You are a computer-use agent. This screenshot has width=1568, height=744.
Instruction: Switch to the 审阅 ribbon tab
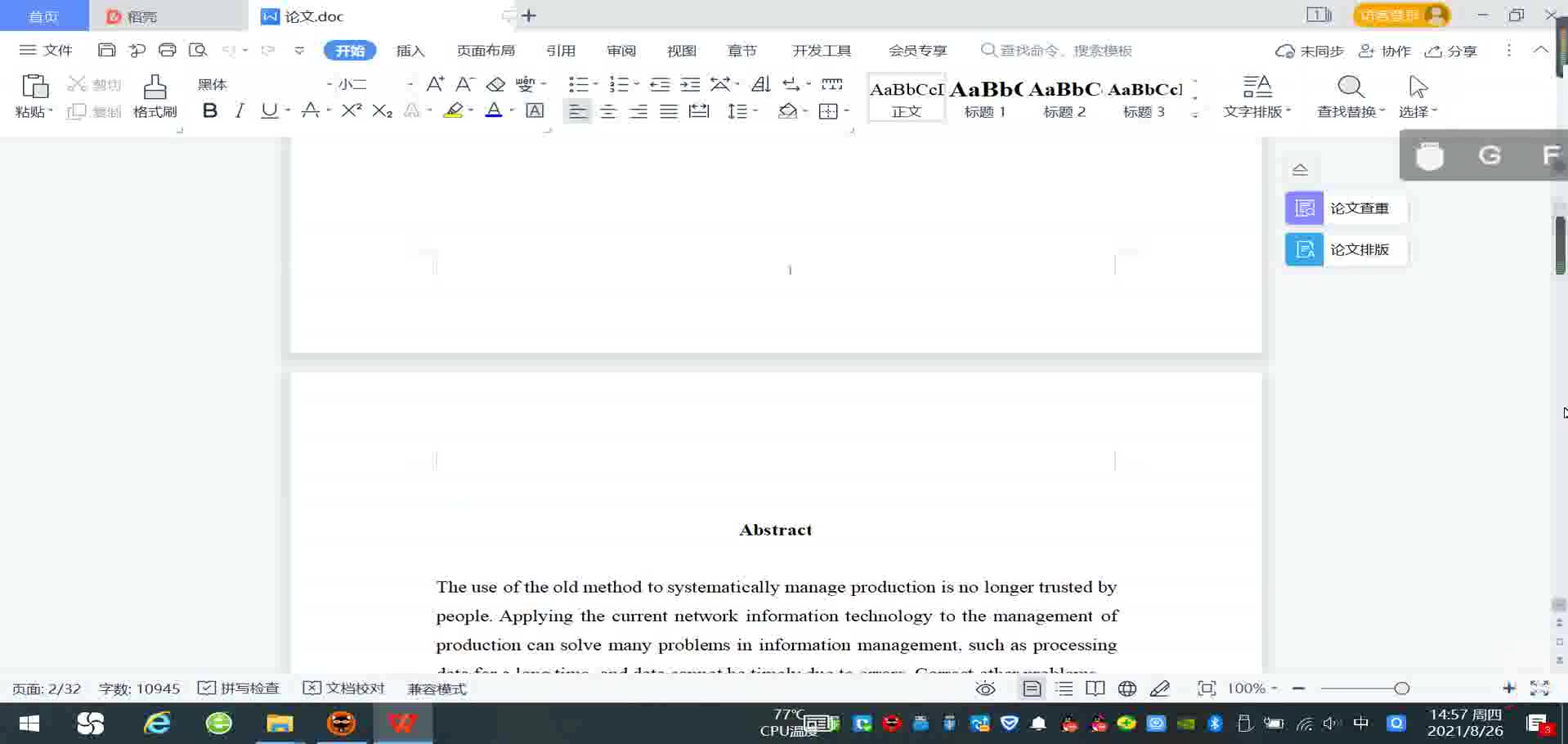pos(621,51)
